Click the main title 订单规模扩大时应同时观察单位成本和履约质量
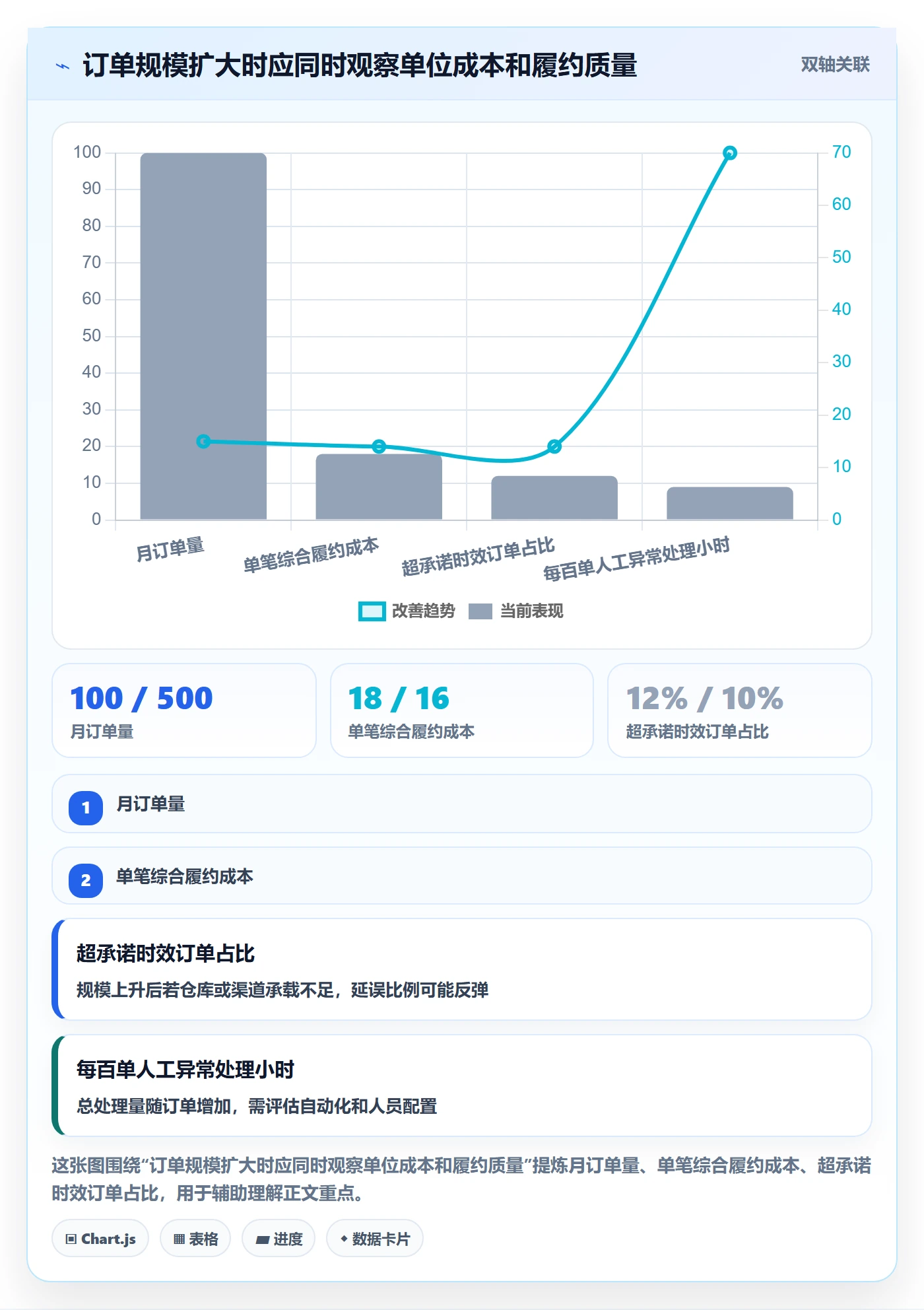924x1310 pixels. pos(360,65)
